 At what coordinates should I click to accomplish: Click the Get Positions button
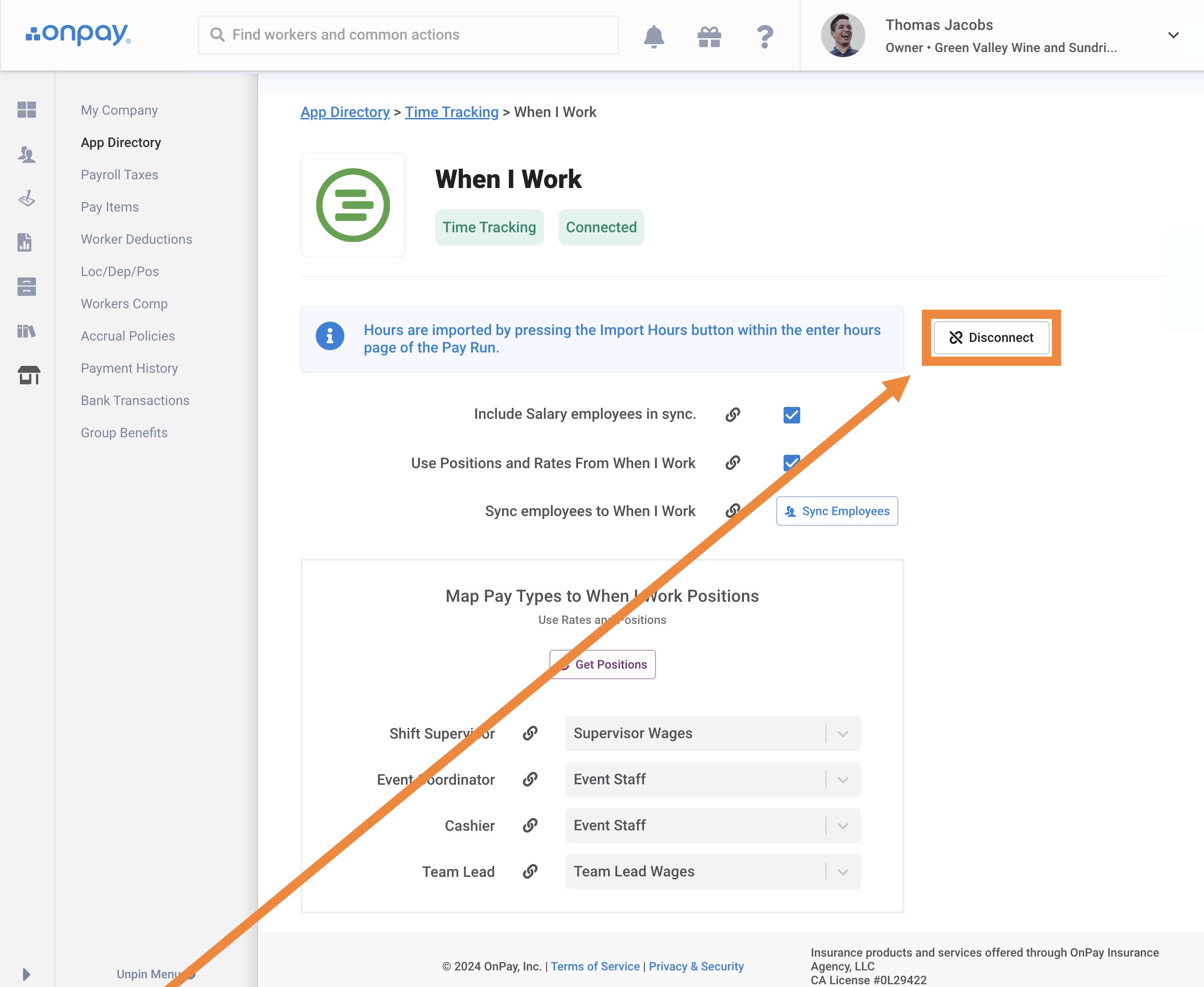click(x=602, y=664)
